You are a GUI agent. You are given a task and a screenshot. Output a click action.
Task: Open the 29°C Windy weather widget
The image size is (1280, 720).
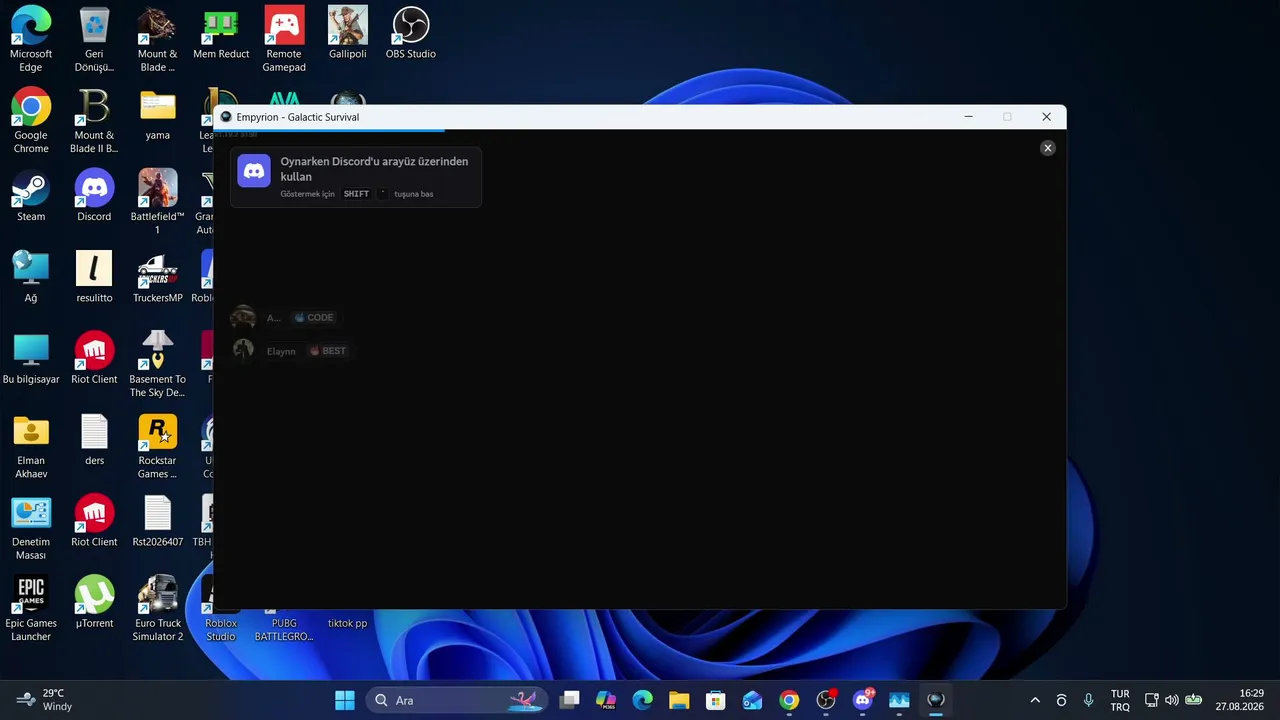tap(46, 700)
